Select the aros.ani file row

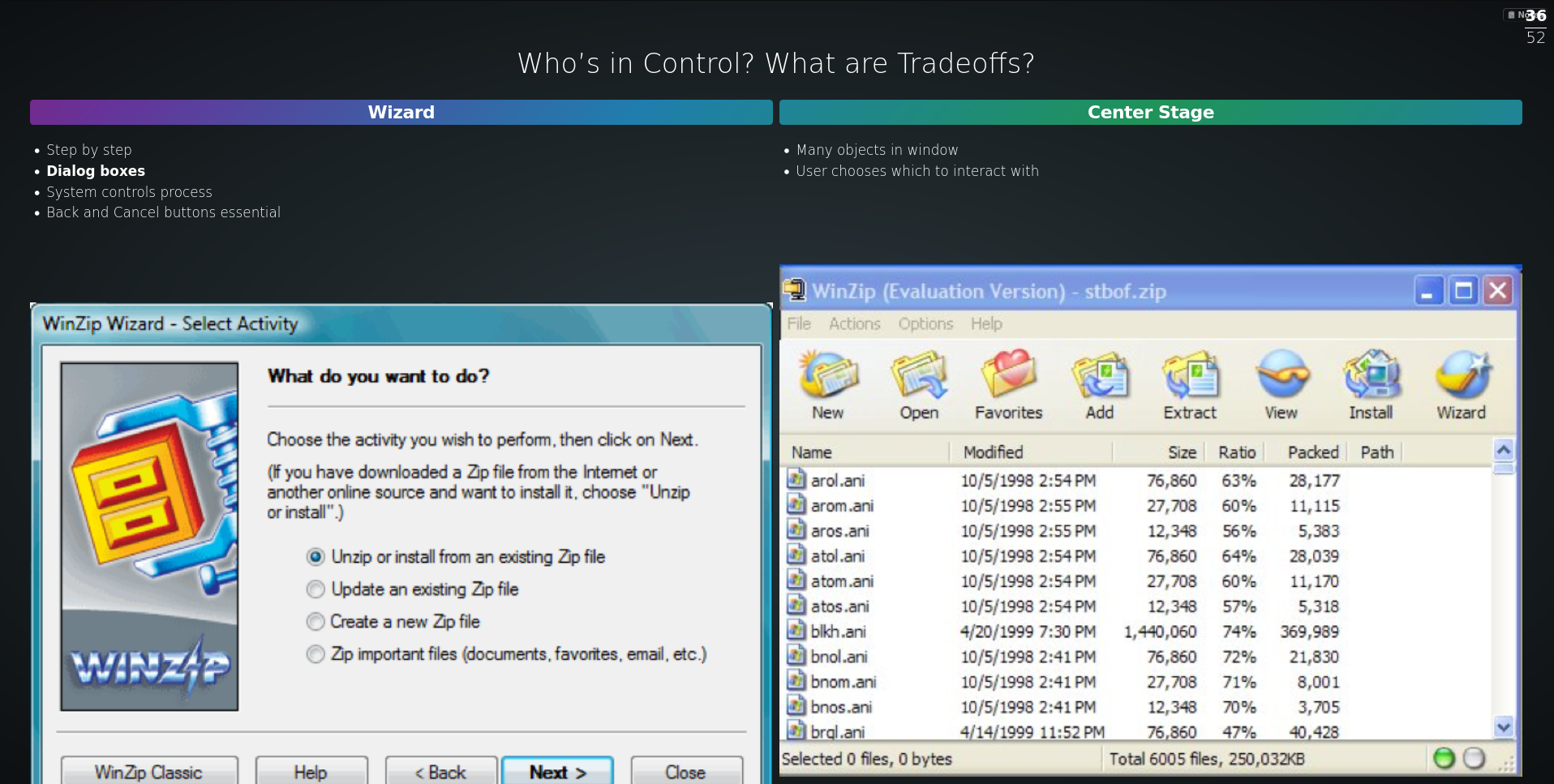(1136, 530)
